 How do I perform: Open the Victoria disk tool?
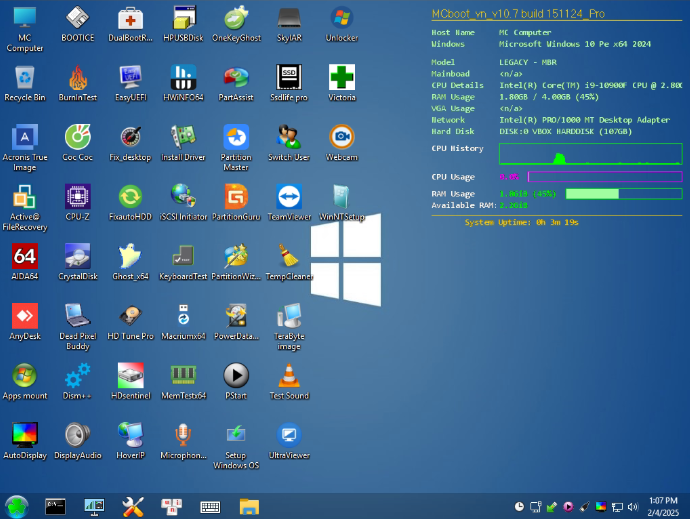(x=342, y=84)
